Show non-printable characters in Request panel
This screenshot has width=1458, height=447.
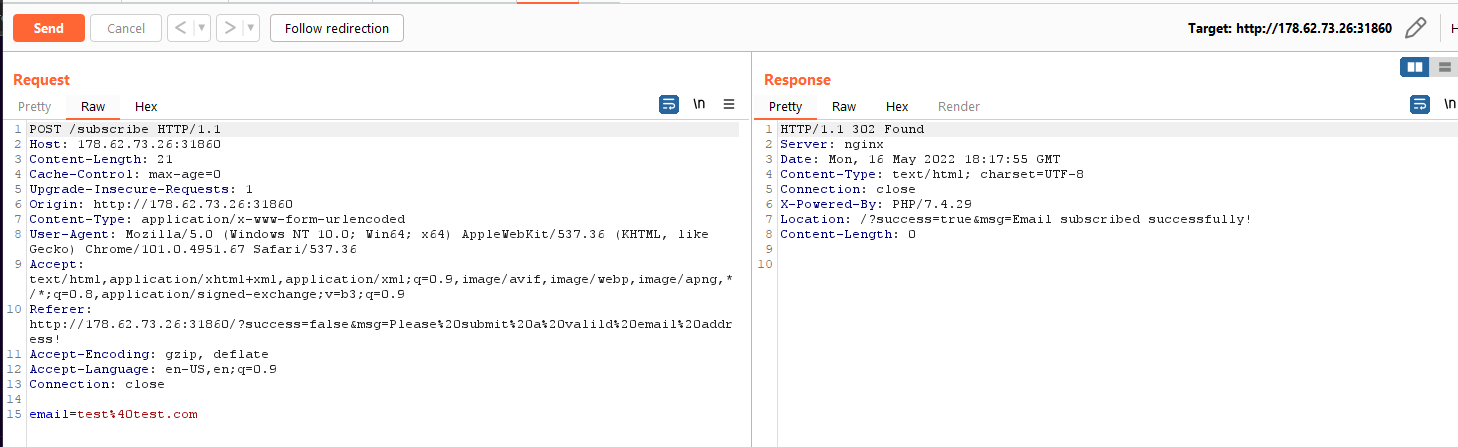click(700, 105)
